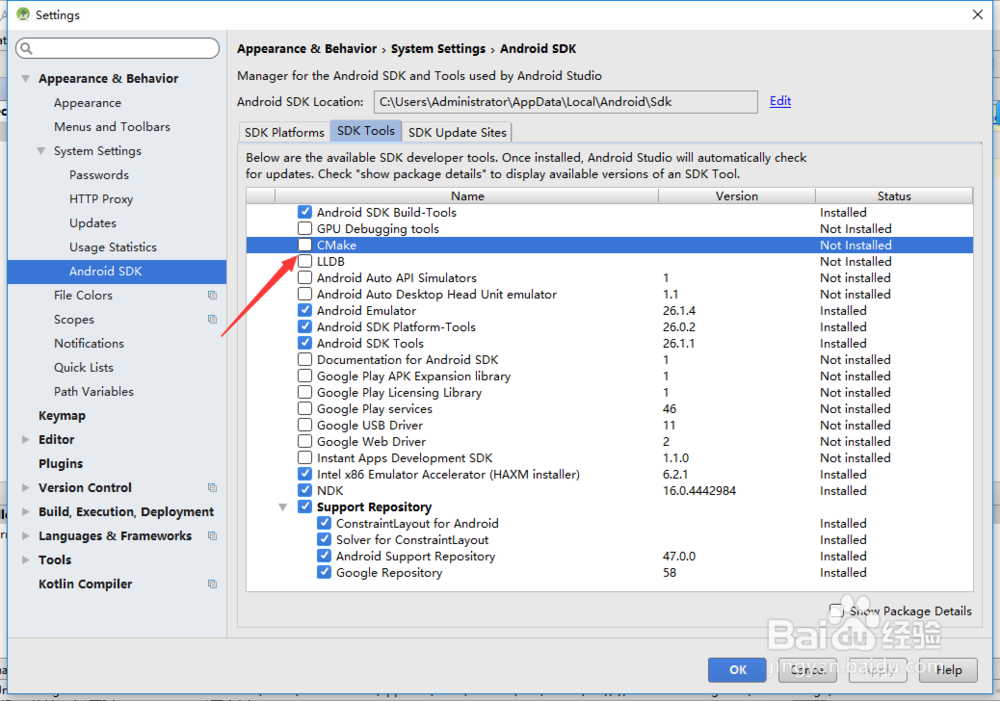Click the project-level icon next to Version Control
Viewport: 1000px width, 701px height.
pyautogui.click(x=212, y=487)
